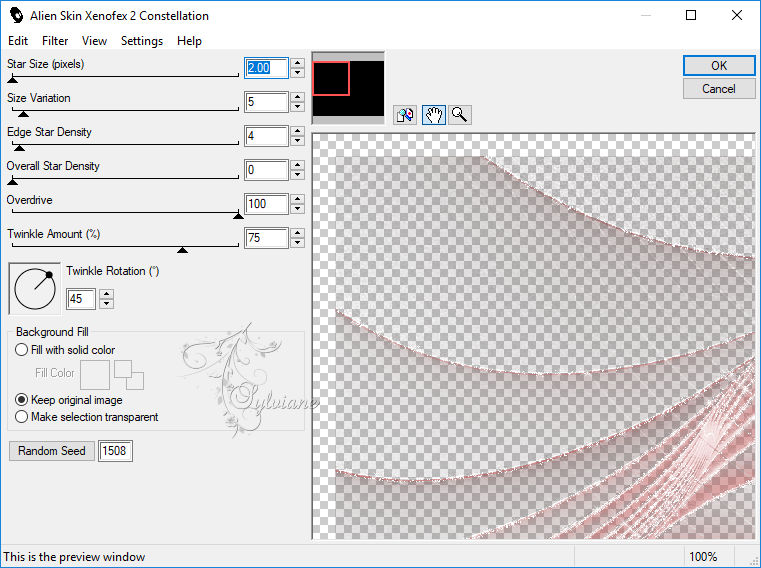Click the 100% zoom level in status bar
Screen dimensions: 761x568
tap(703, 557)
